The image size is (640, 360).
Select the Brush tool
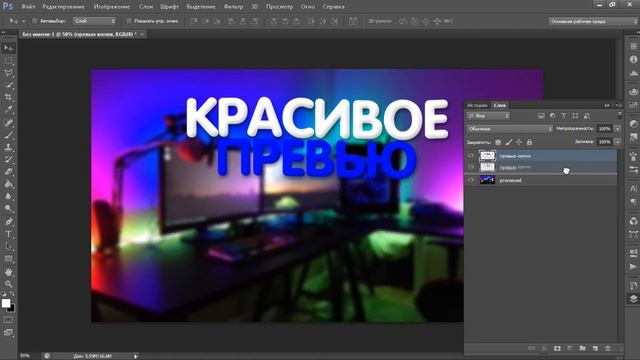(8, 135)
